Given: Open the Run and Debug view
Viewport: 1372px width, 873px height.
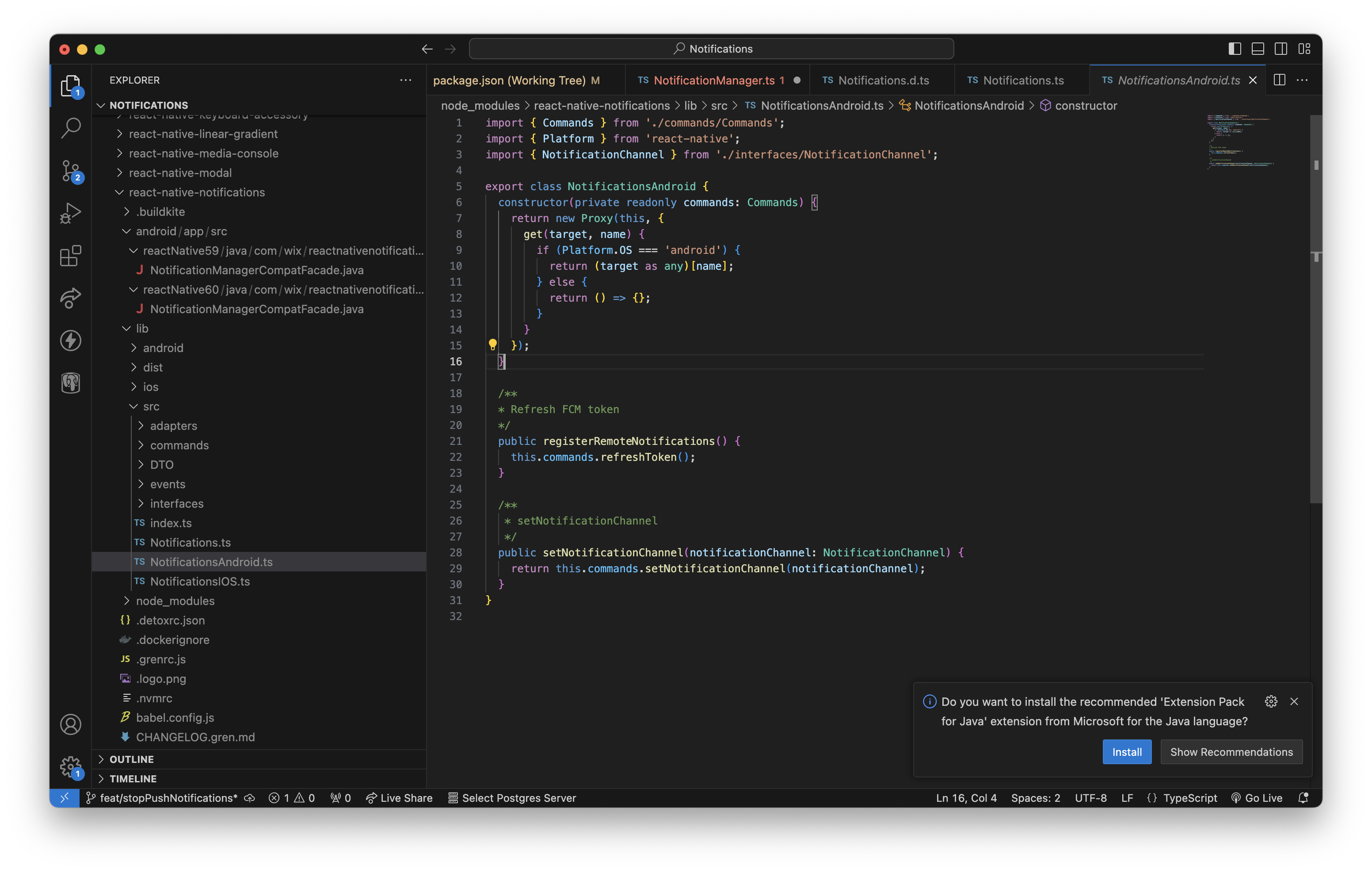Looking at the screenshot, I should pyautogui.click(x=71, y=213).
